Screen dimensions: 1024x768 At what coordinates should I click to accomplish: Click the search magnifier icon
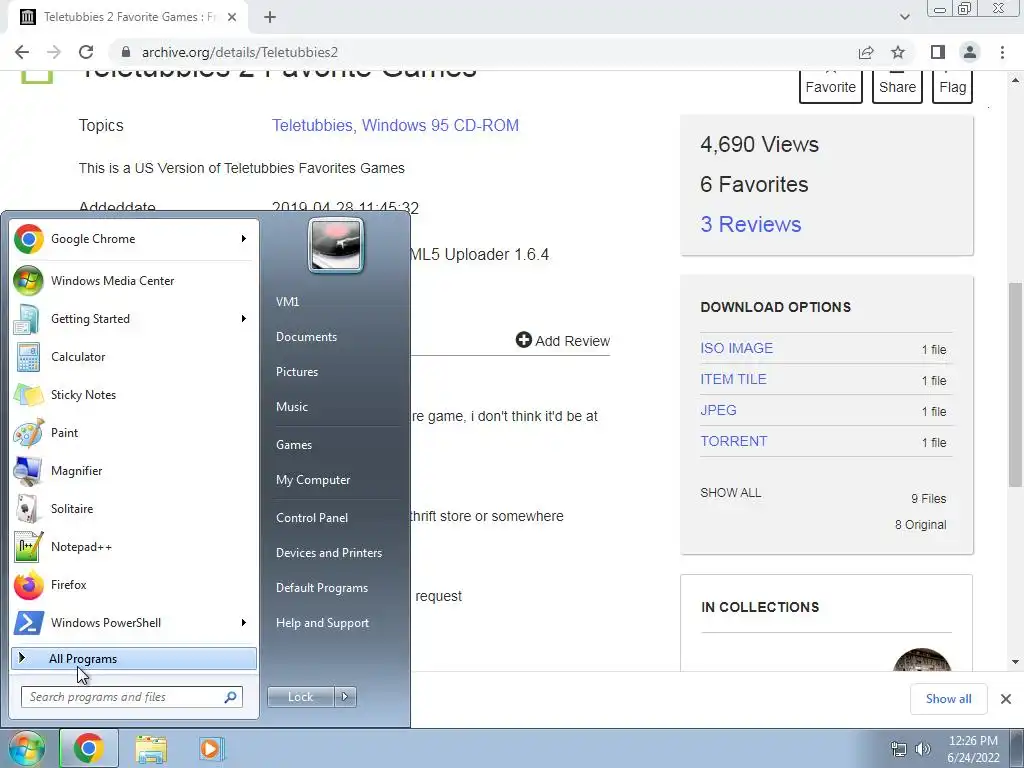point(230,697)
